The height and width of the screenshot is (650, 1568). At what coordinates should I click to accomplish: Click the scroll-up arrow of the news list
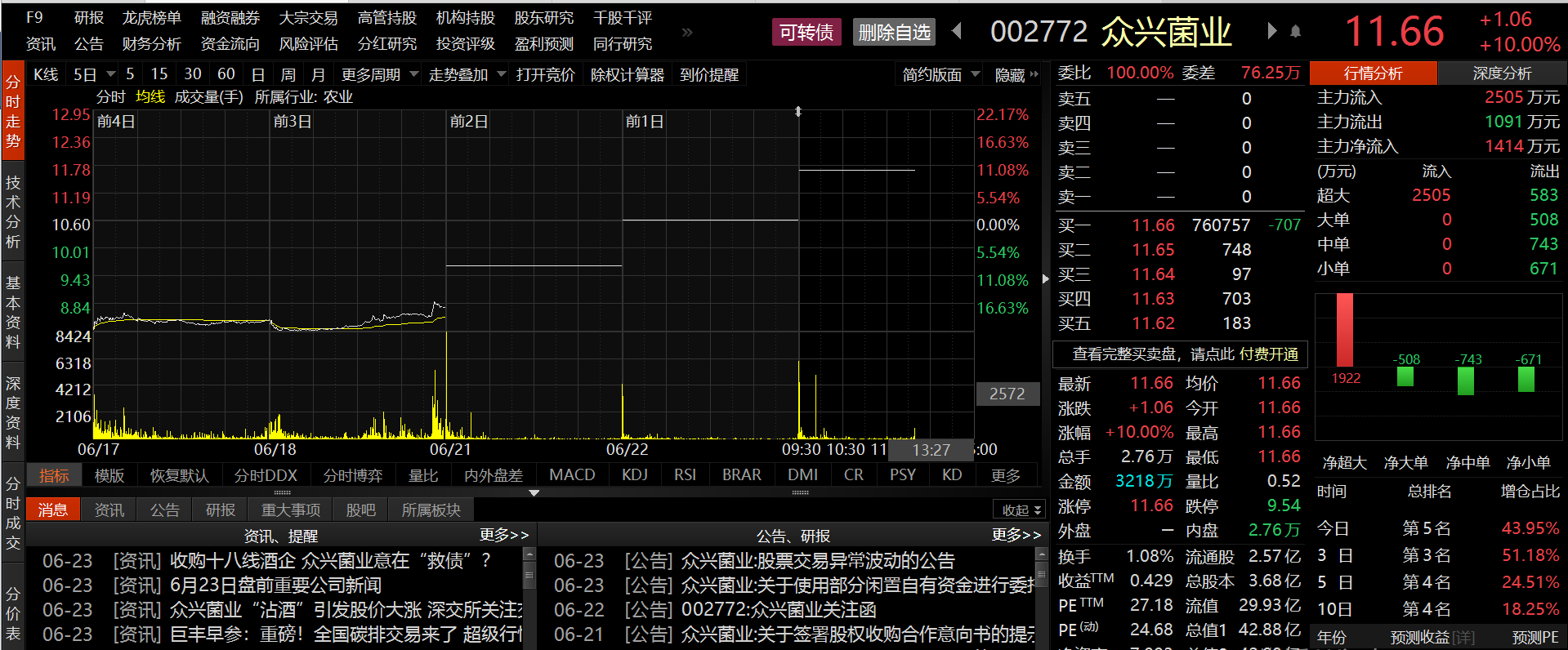[529, 554]
